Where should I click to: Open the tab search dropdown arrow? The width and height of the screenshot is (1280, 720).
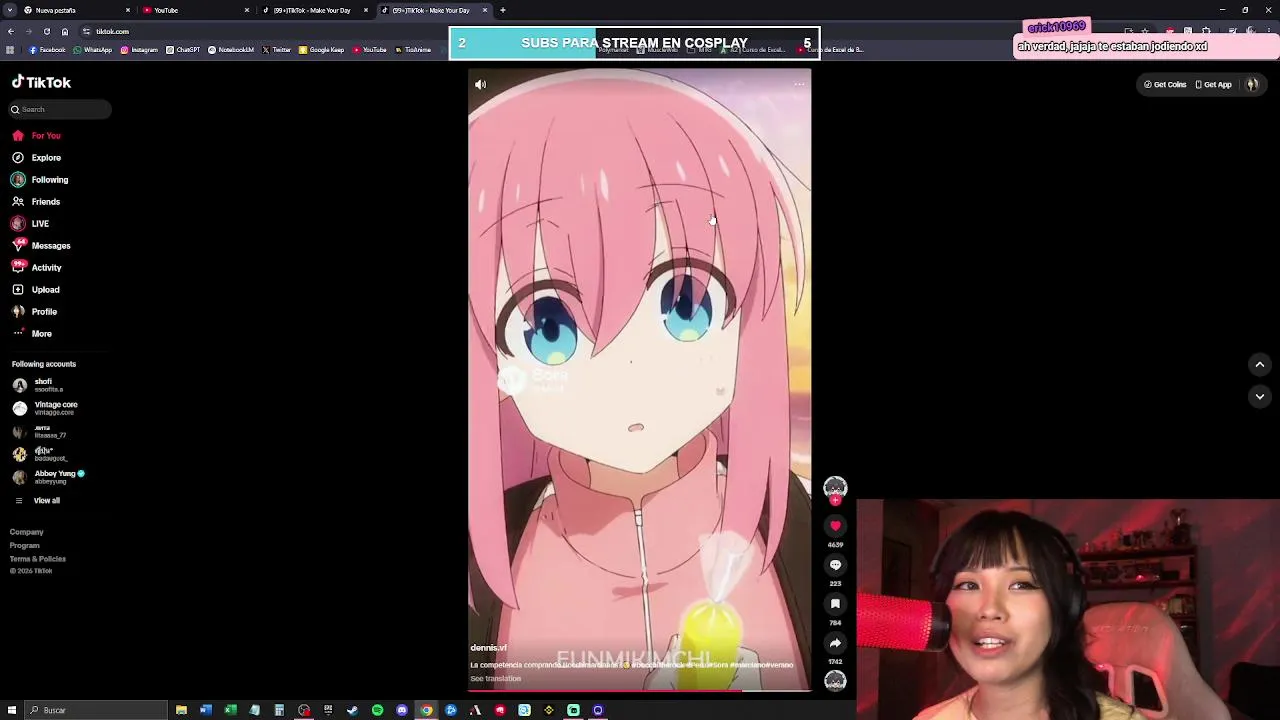pyautogui.click(x=8, y=10)
